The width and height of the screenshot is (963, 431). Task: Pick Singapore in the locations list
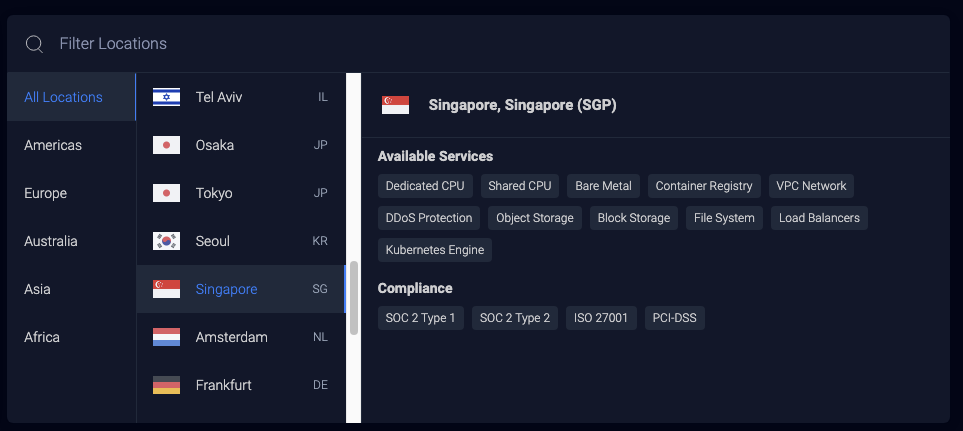226,289
